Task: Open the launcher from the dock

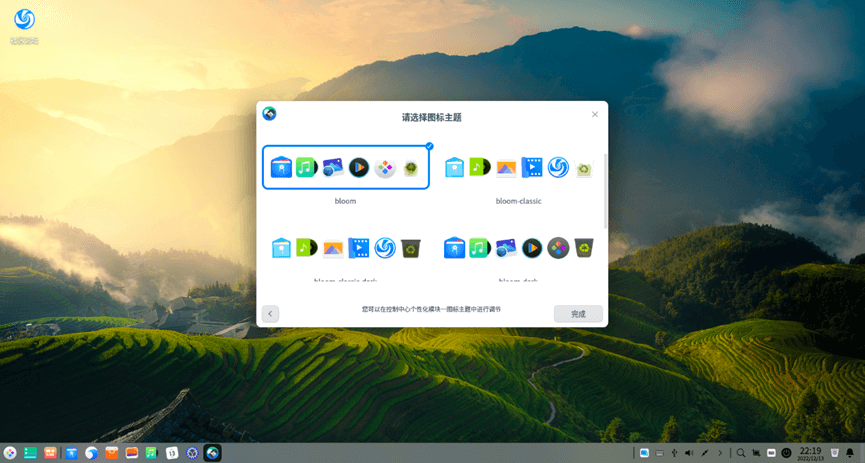Action: [10, 453]
